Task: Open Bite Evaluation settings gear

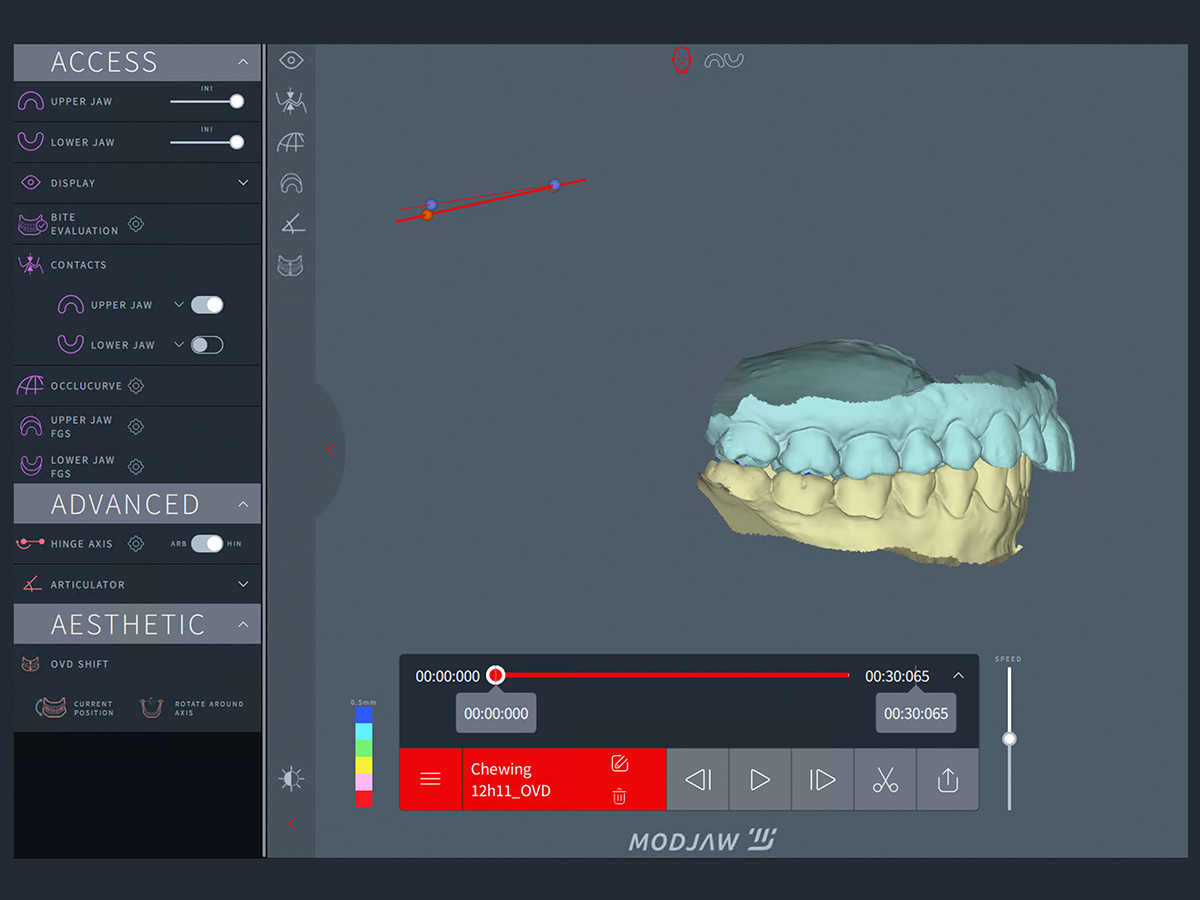Action: tap(136, 224)
